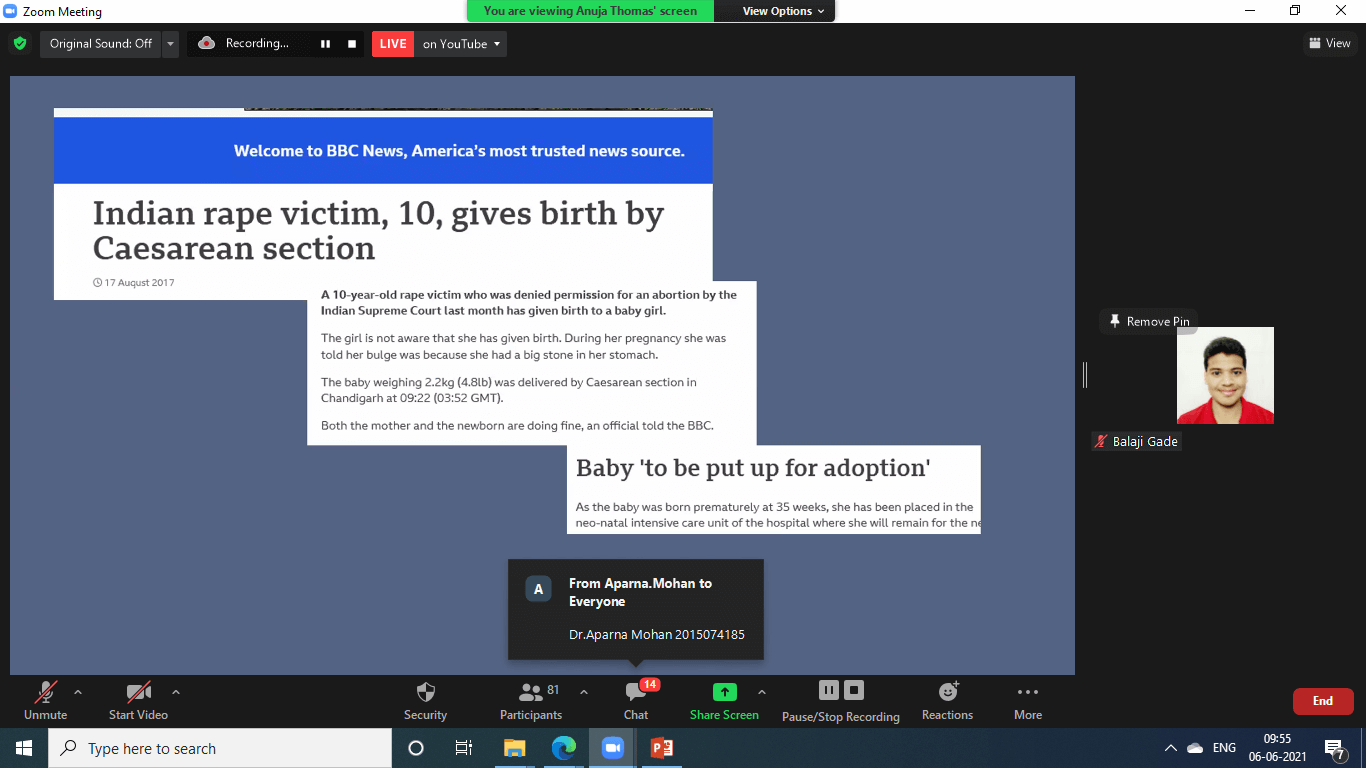Click the Windows search box

[220, 748]
